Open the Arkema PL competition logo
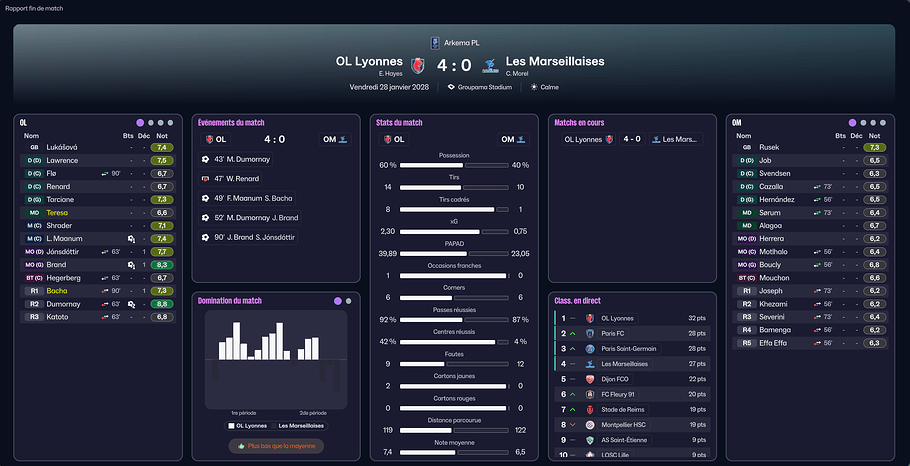This screenshot has width=910, height=466. pyautogui.click(x=434, y=42)
